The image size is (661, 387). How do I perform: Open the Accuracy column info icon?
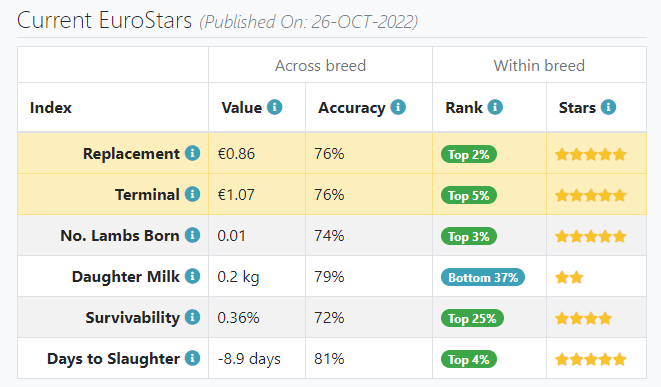pos(398,107)
